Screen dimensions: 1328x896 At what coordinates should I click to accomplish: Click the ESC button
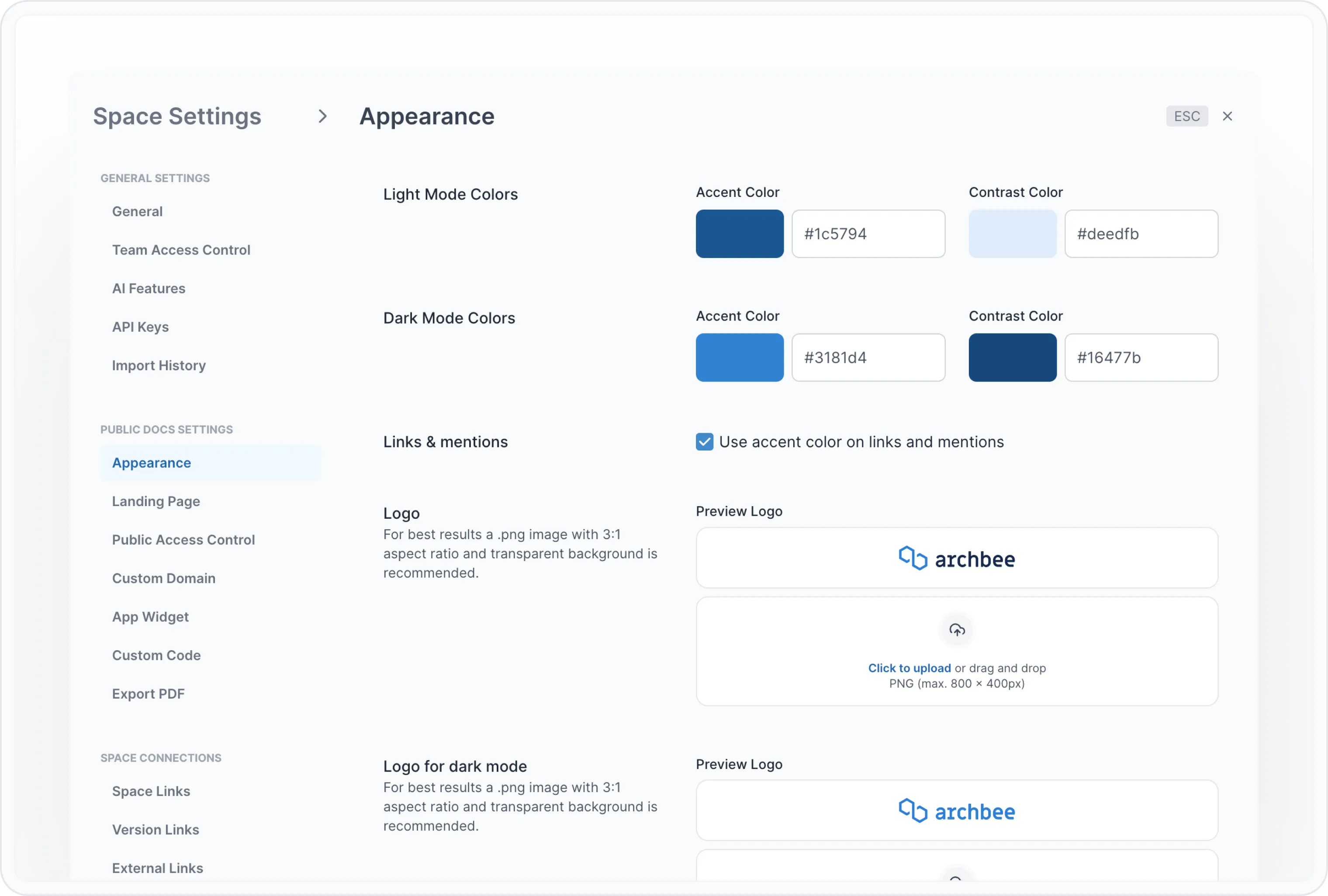(1187, 117)
